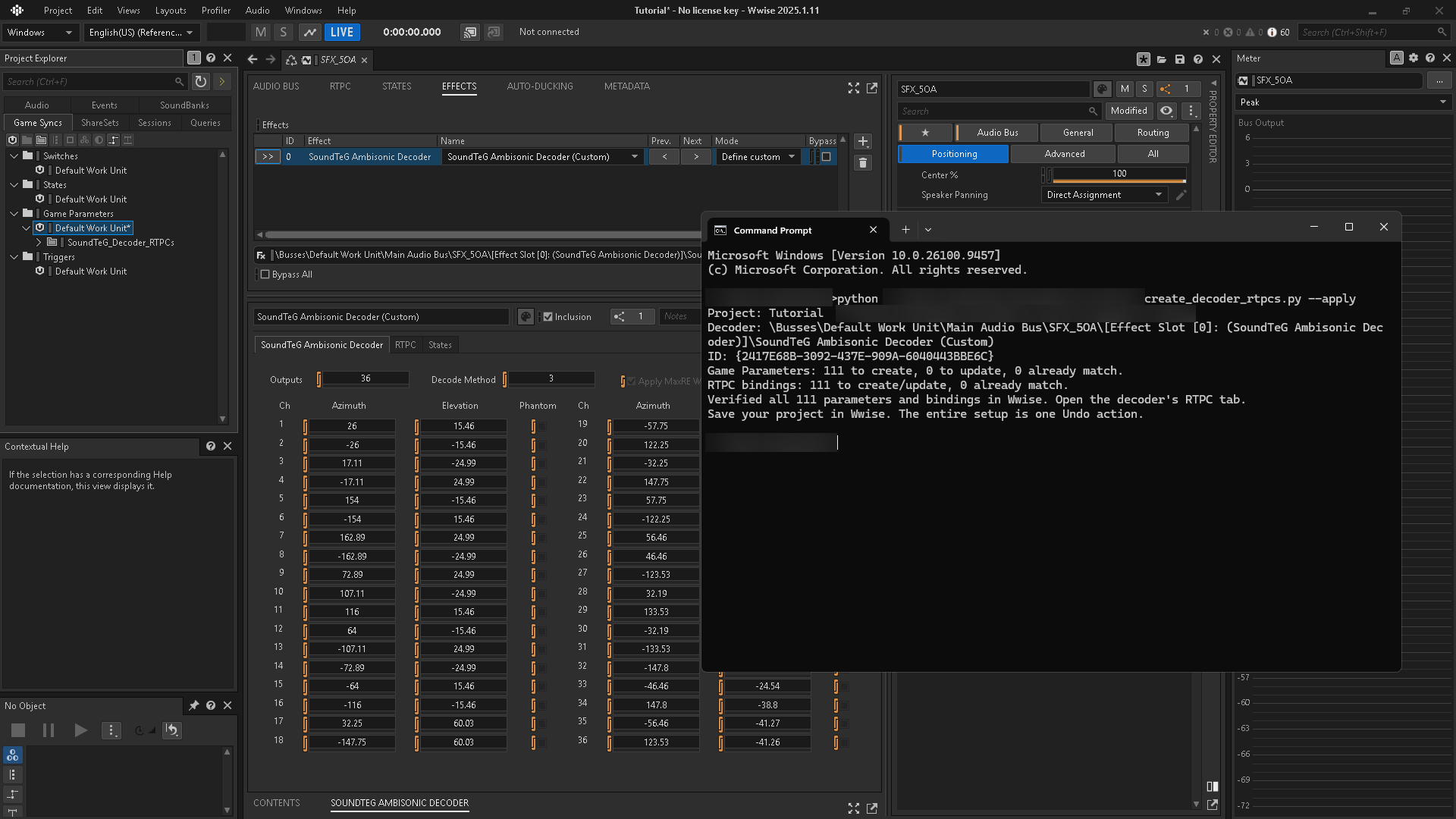1456x819 pixels.
Task: Pin the transport control panel
Action: (194, 705)
